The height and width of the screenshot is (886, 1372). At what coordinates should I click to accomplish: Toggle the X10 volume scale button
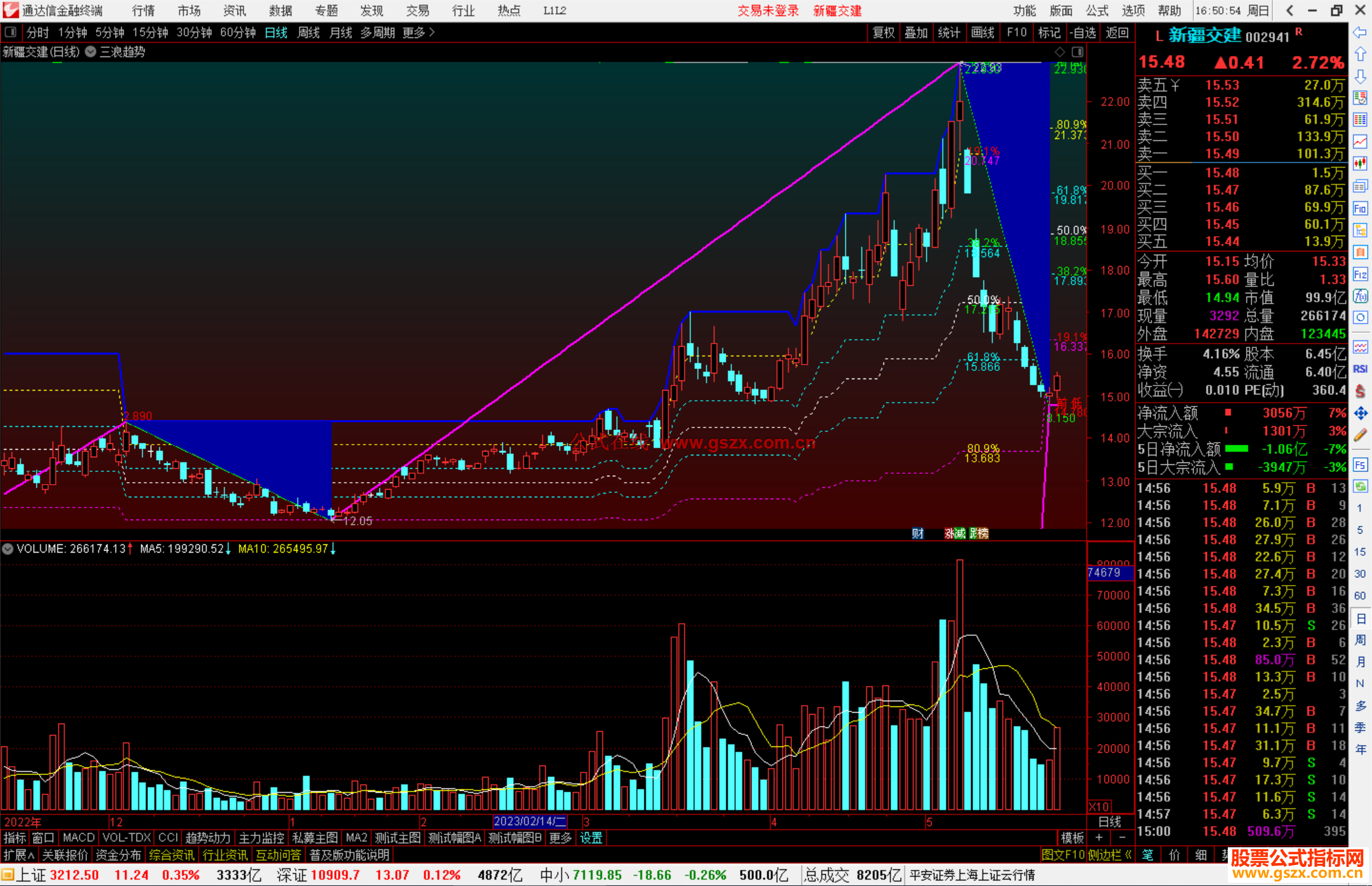click(x=1099, y=807)
